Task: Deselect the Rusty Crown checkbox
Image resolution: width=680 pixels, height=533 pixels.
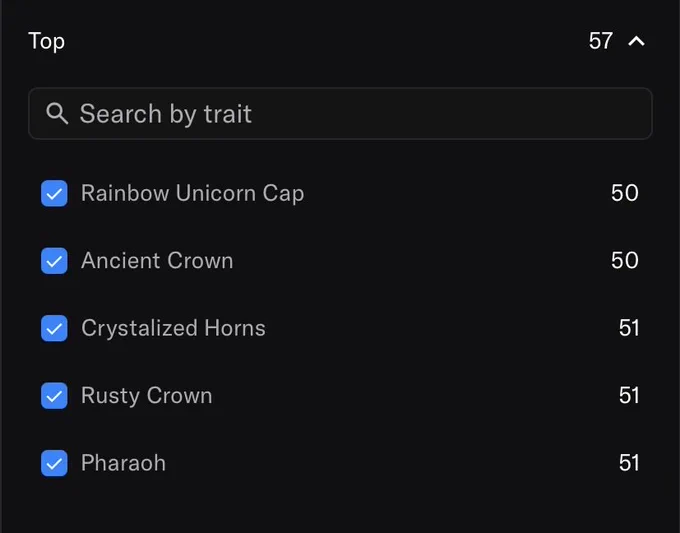Action: point(54,396)
